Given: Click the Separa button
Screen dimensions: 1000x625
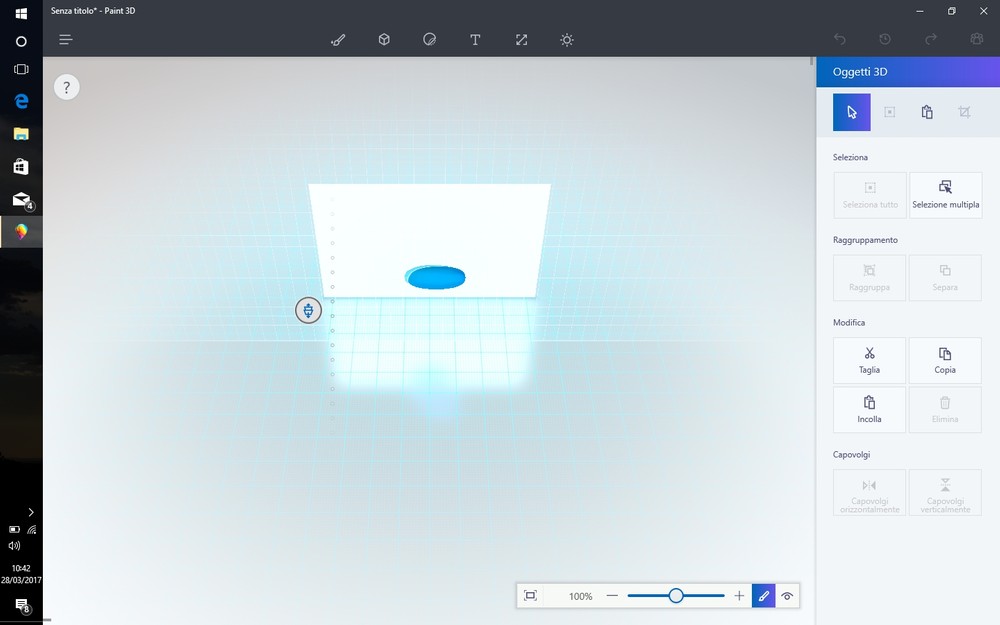Looking at the screenshot, I should [945, 277].
